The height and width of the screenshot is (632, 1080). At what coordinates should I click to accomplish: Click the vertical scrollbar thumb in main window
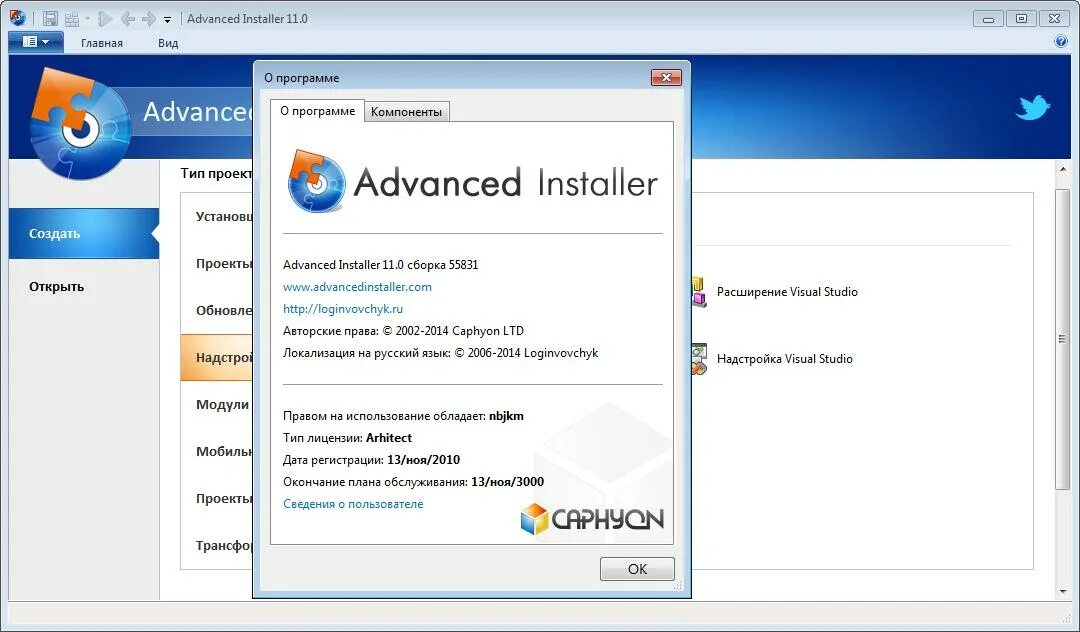tap(1062, 339)
